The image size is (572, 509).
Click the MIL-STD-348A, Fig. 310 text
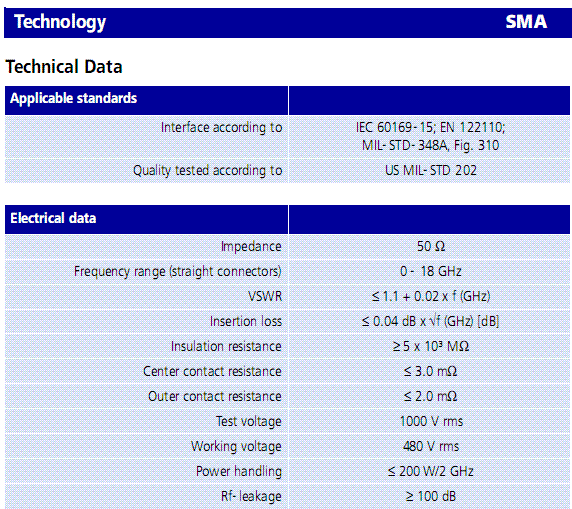(430, 145)
